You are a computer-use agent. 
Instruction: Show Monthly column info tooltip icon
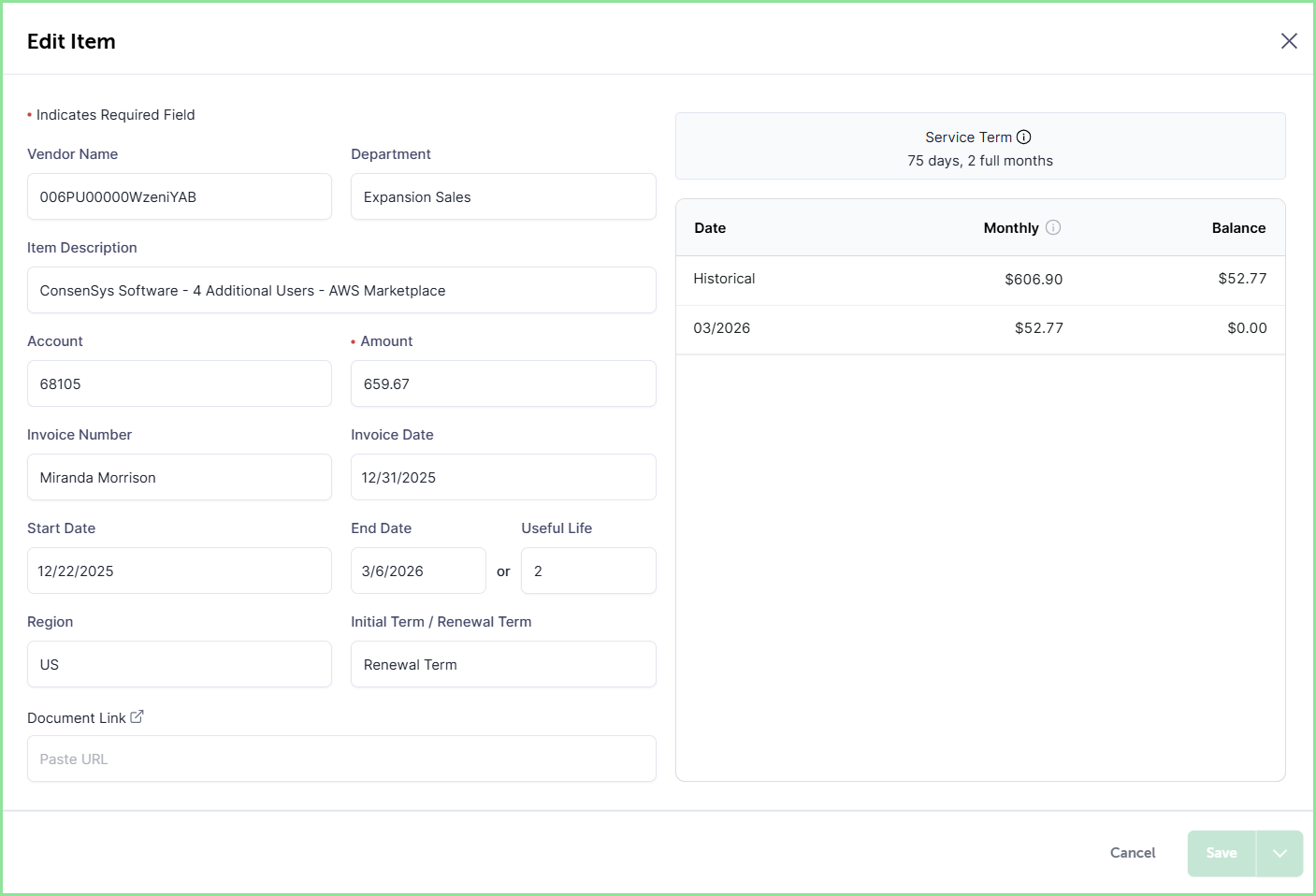(1053, 227)
